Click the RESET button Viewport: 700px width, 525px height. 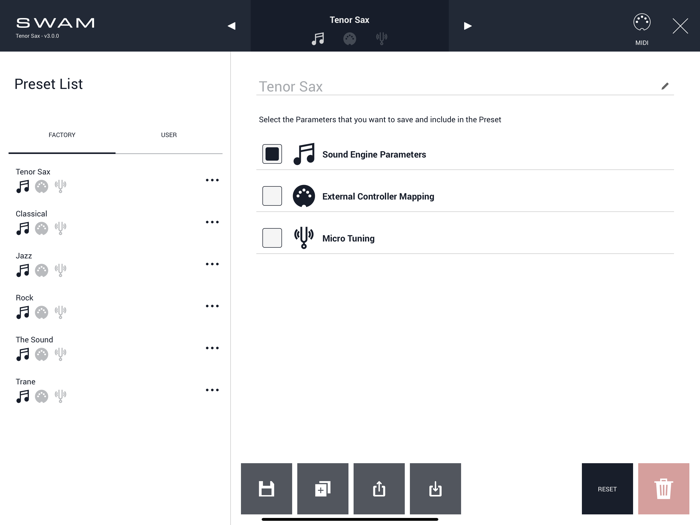click(x=607, y=489)
